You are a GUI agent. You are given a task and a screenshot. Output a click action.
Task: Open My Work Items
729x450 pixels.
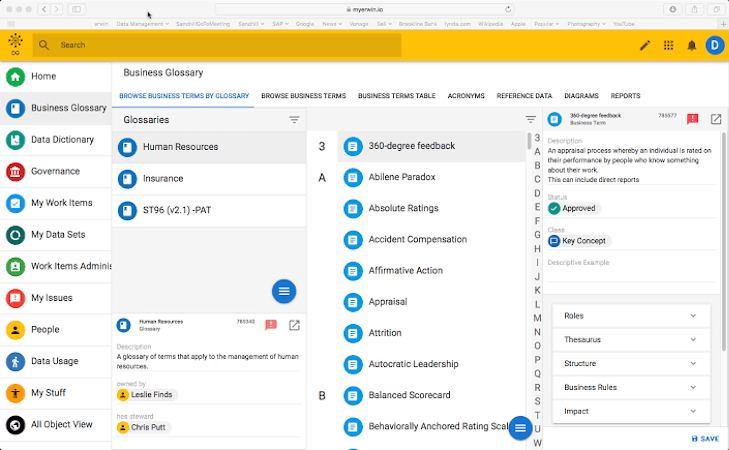(56, 203)
